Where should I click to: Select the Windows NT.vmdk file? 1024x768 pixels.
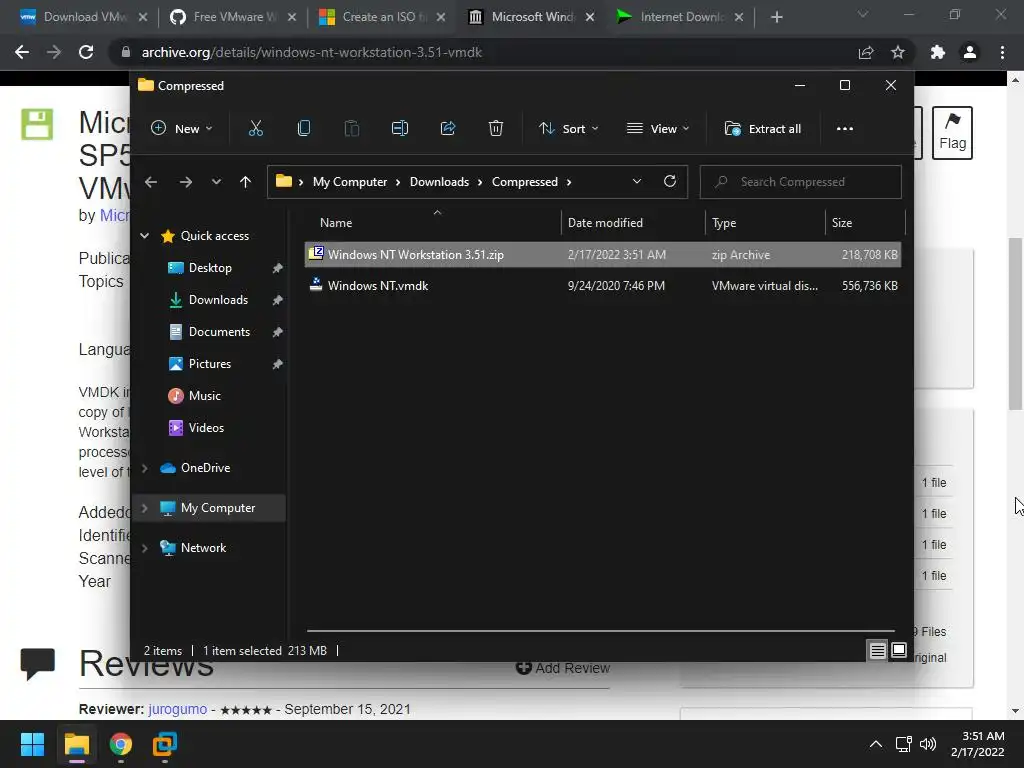603,285
